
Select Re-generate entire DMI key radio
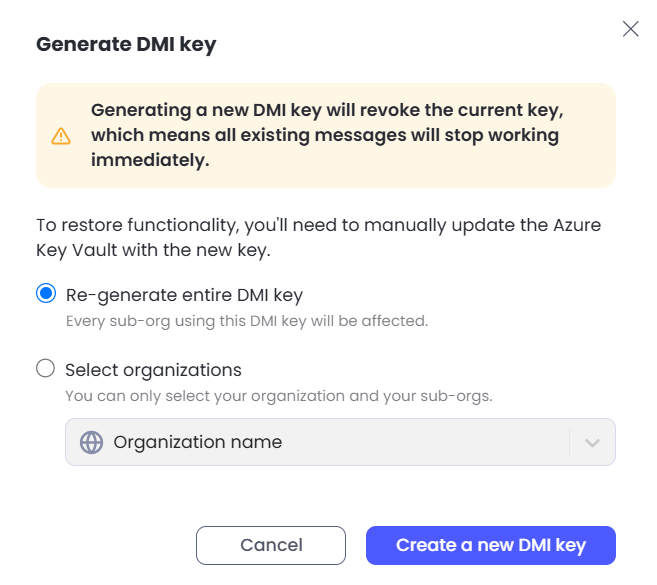click(x=46, y=293)
